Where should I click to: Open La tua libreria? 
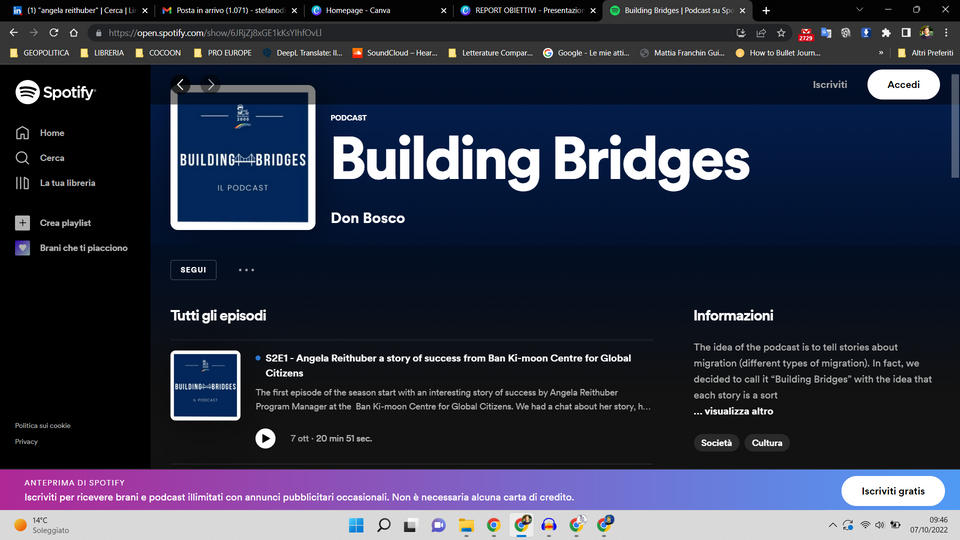coord(55,183)
